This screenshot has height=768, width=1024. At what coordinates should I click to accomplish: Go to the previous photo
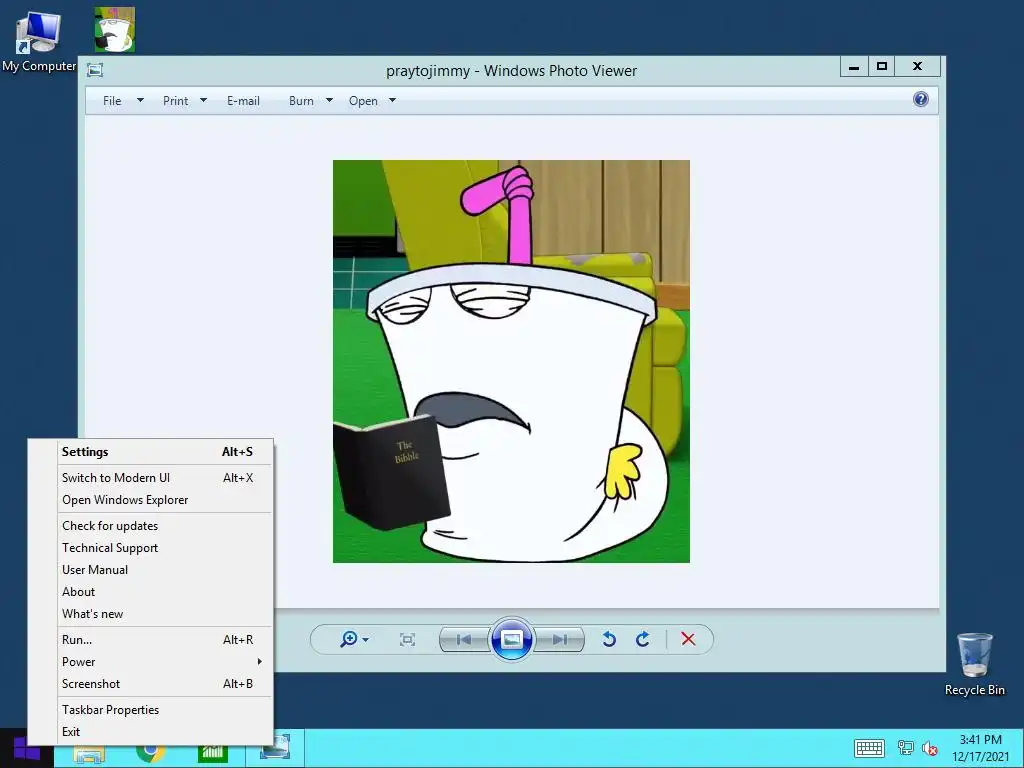(464, 639)
